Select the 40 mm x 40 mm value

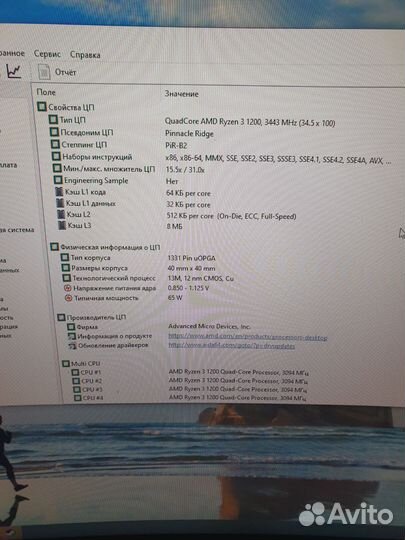[x=191, y=268]
